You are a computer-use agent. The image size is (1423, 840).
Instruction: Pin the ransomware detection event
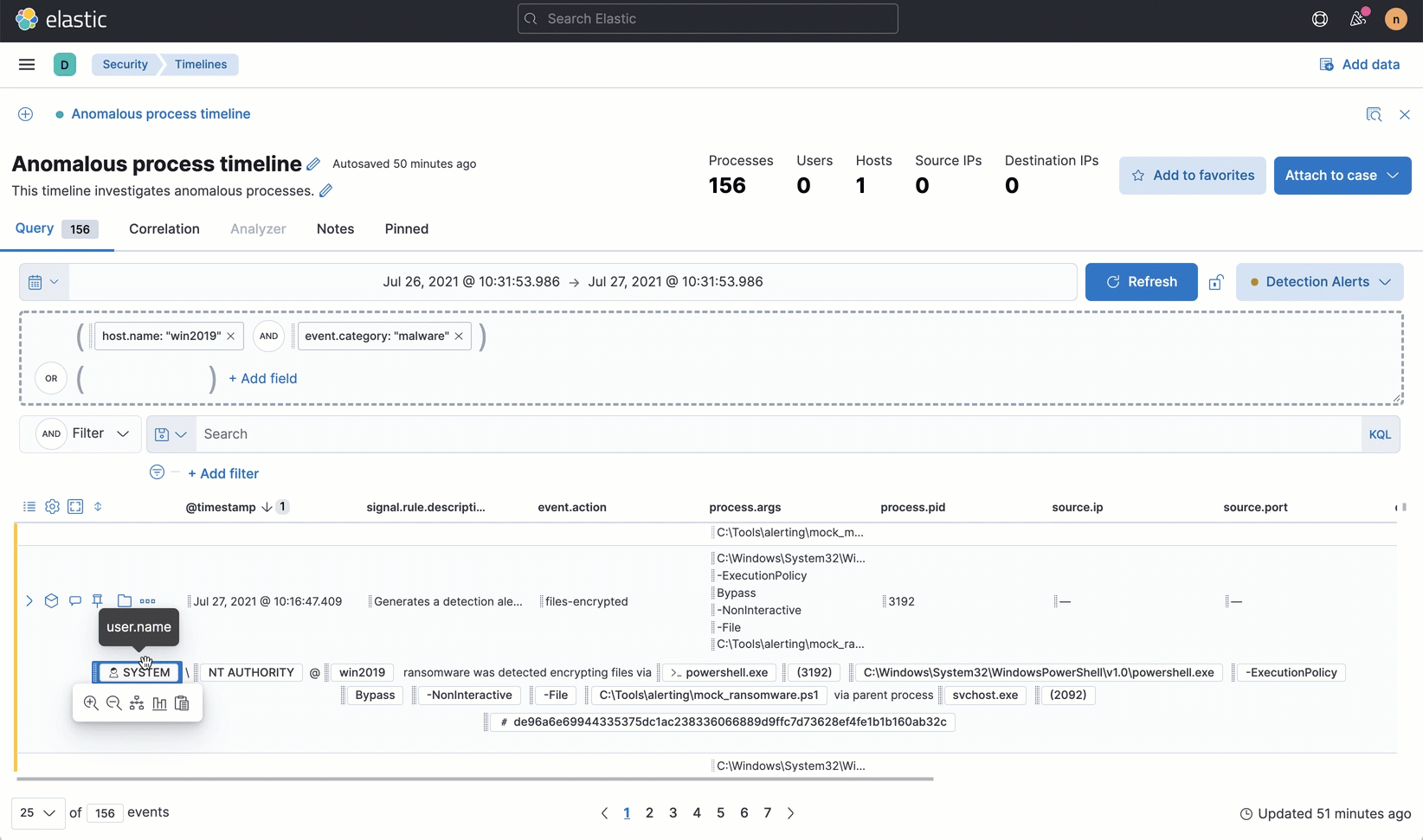click(97, 600)
